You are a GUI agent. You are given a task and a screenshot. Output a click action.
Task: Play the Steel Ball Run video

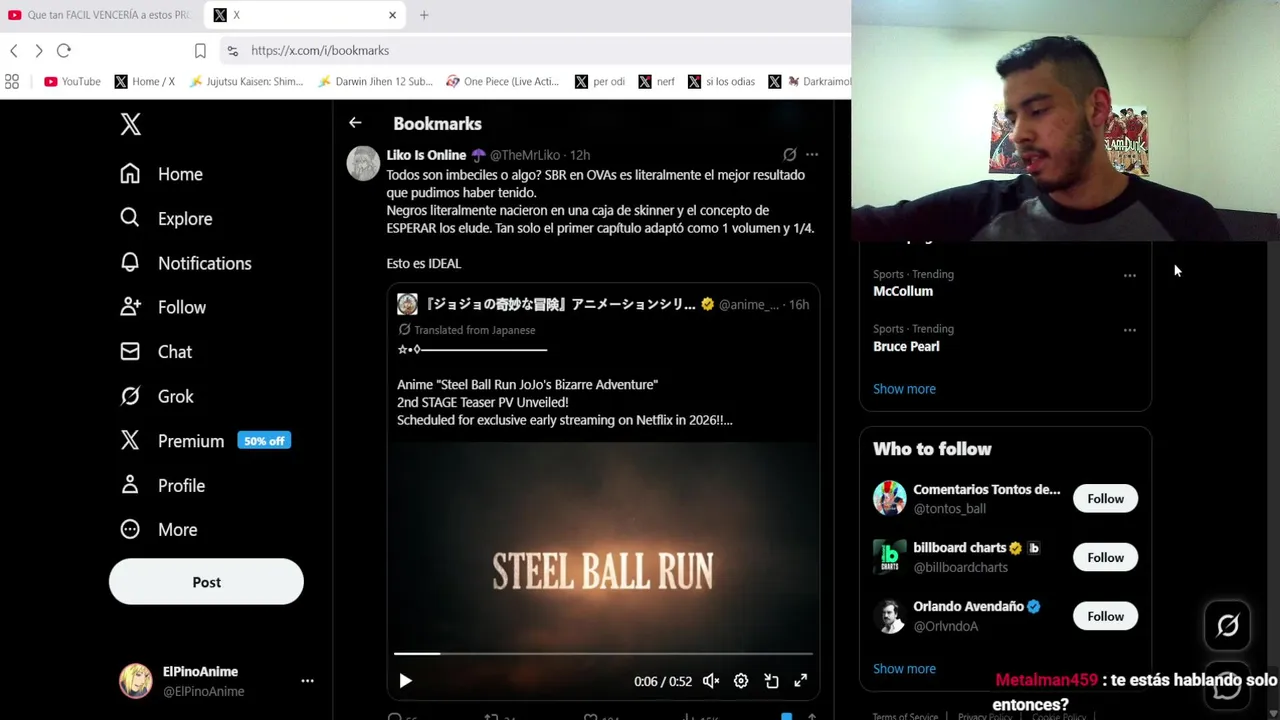pos(405,681)
